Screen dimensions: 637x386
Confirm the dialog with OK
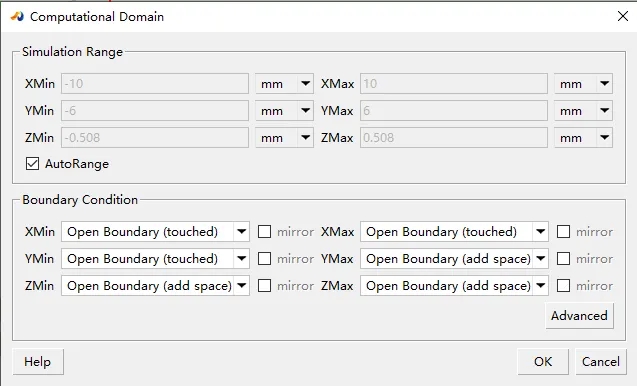543,362
